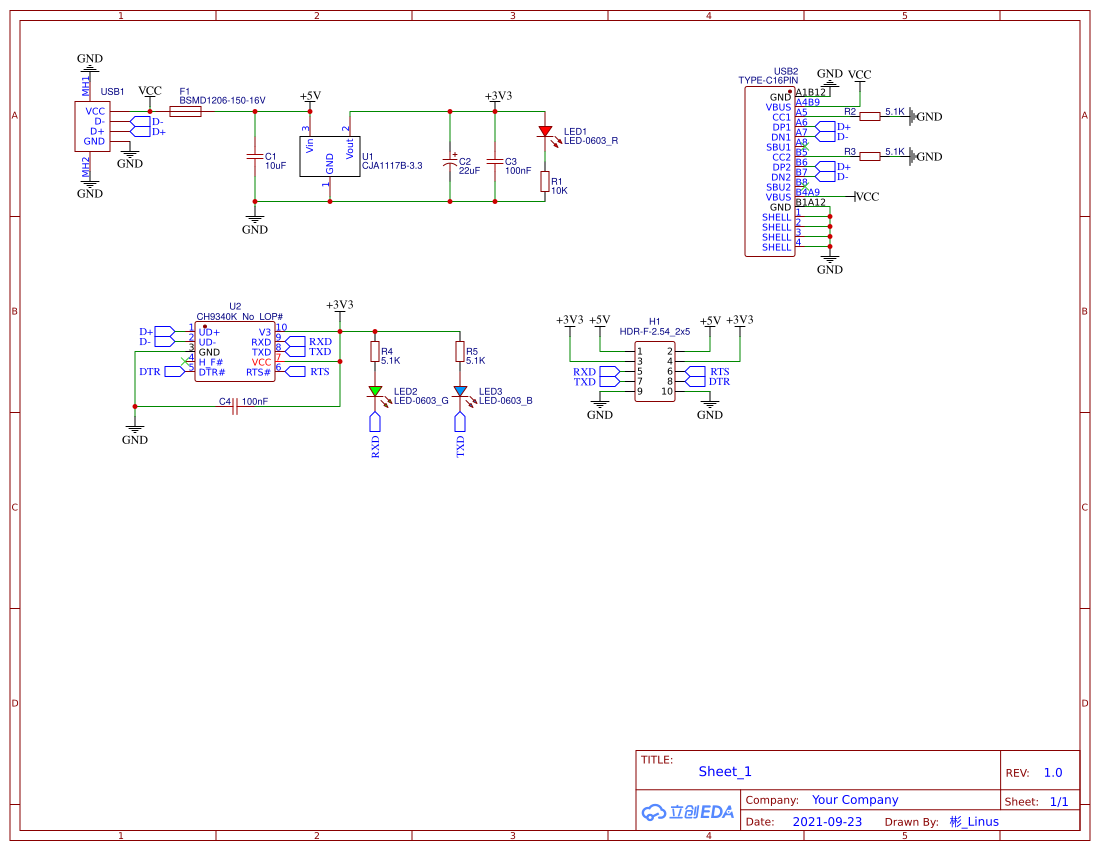Click the REV 1.0 value

coord(1053,773)
